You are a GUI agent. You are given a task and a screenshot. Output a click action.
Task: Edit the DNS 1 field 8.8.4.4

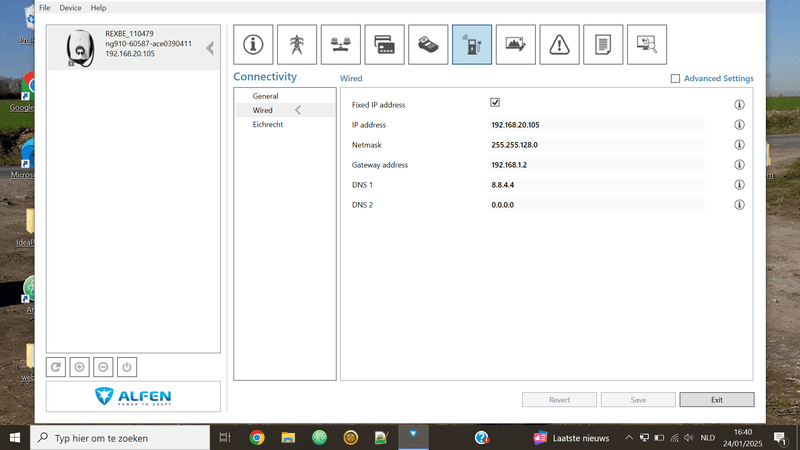click(597, 185)
